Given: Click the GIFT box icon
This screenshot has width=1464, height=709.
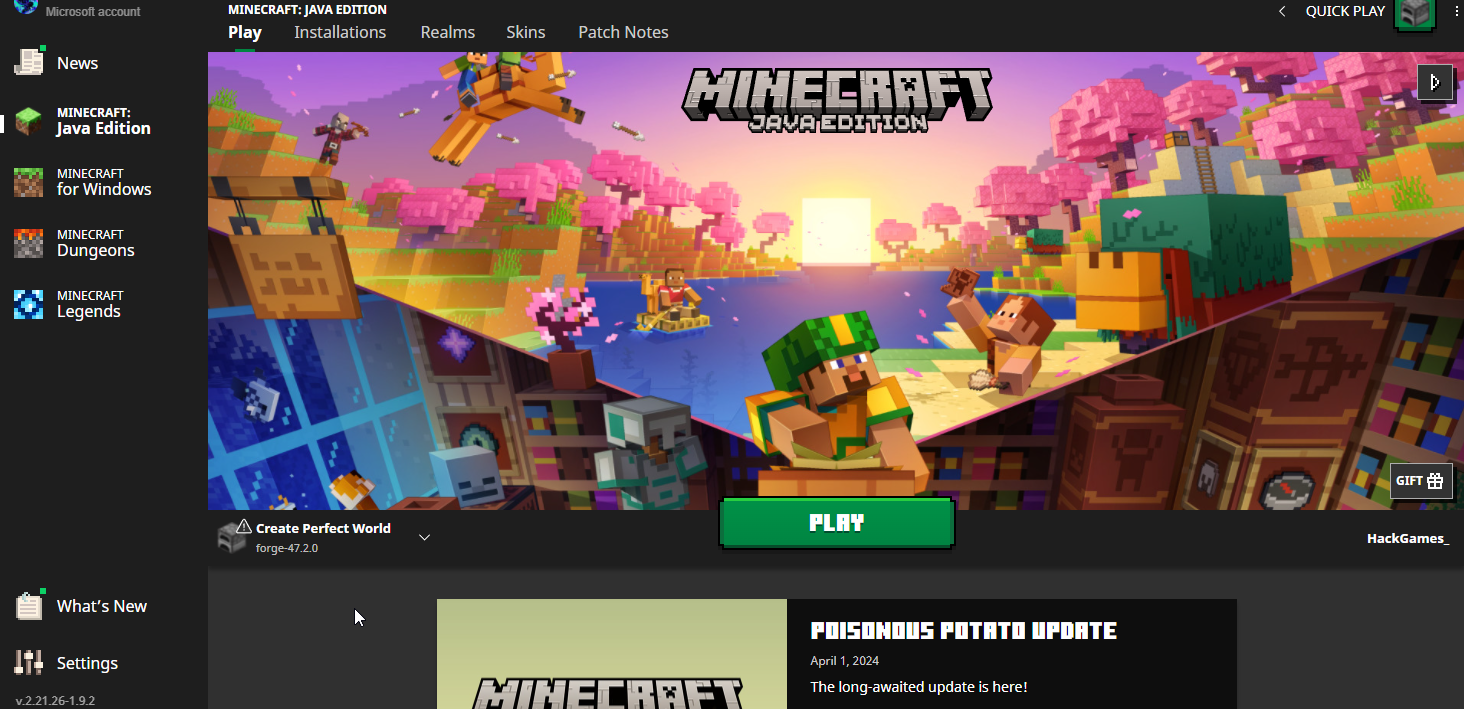Looking at the screenshot, I should click(1421, 481).
